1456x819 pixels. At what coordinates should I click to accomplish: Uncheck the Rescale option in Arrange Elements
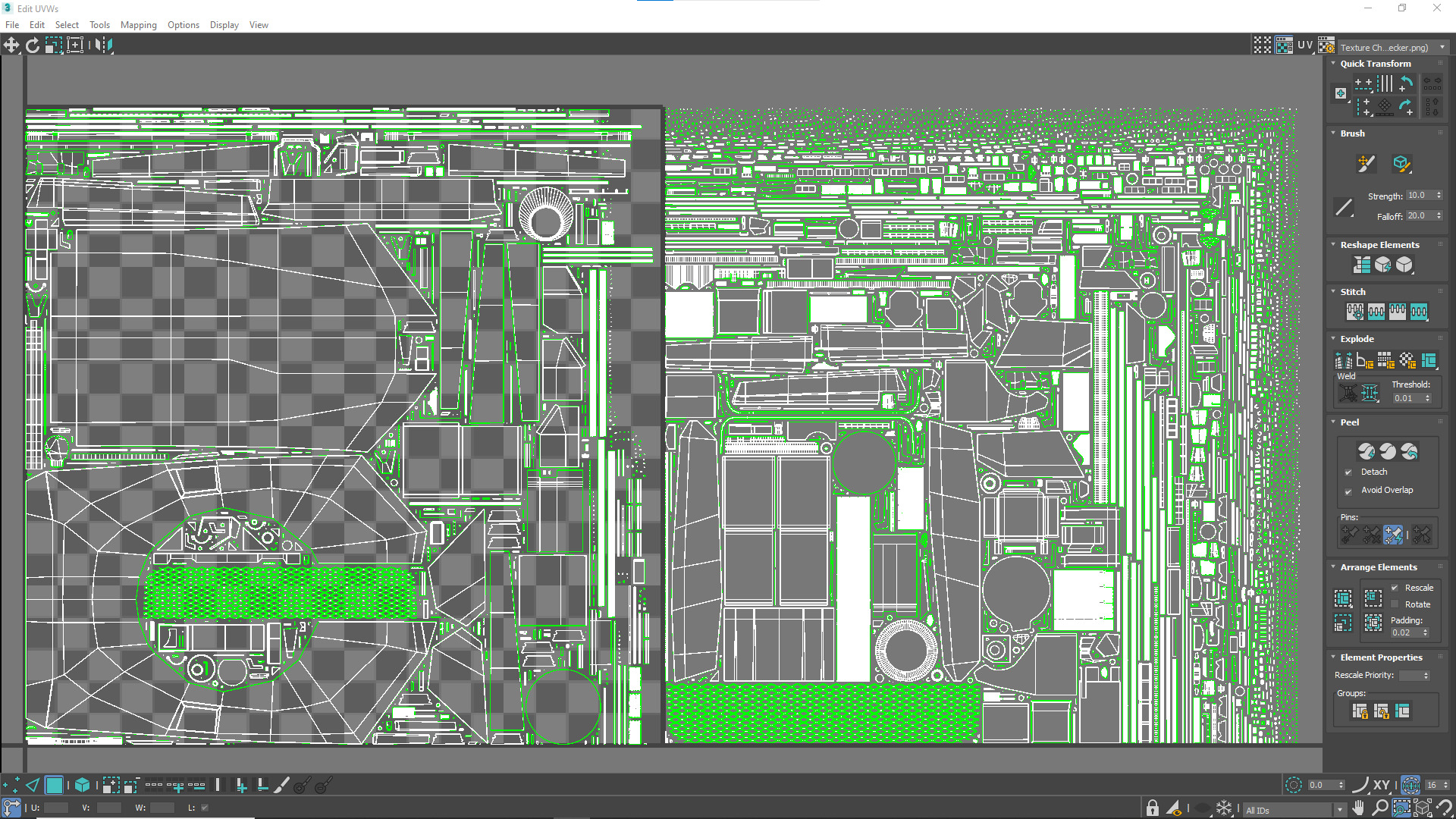coord(1395,588)
